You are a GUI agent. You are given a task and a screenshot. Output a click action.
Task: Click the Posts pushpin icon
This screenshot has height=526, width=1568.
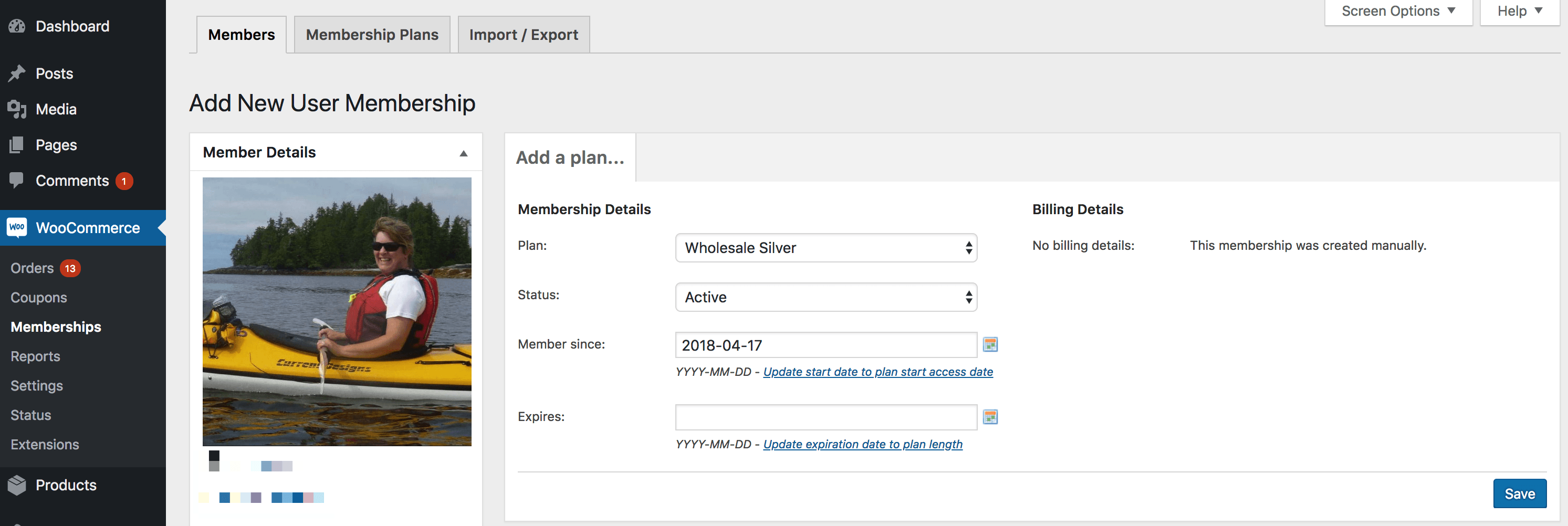pyautogui.click(x=17, y=73)
